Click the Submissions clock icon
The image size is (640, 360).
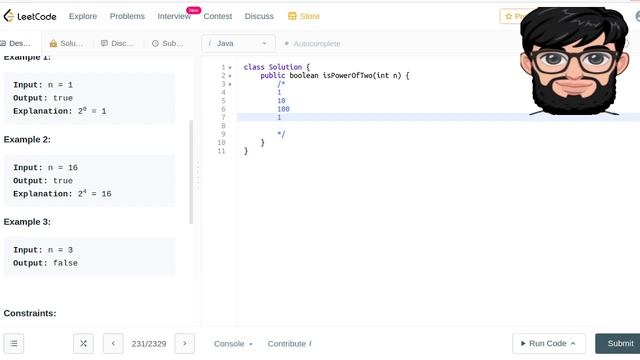[155, 43]
